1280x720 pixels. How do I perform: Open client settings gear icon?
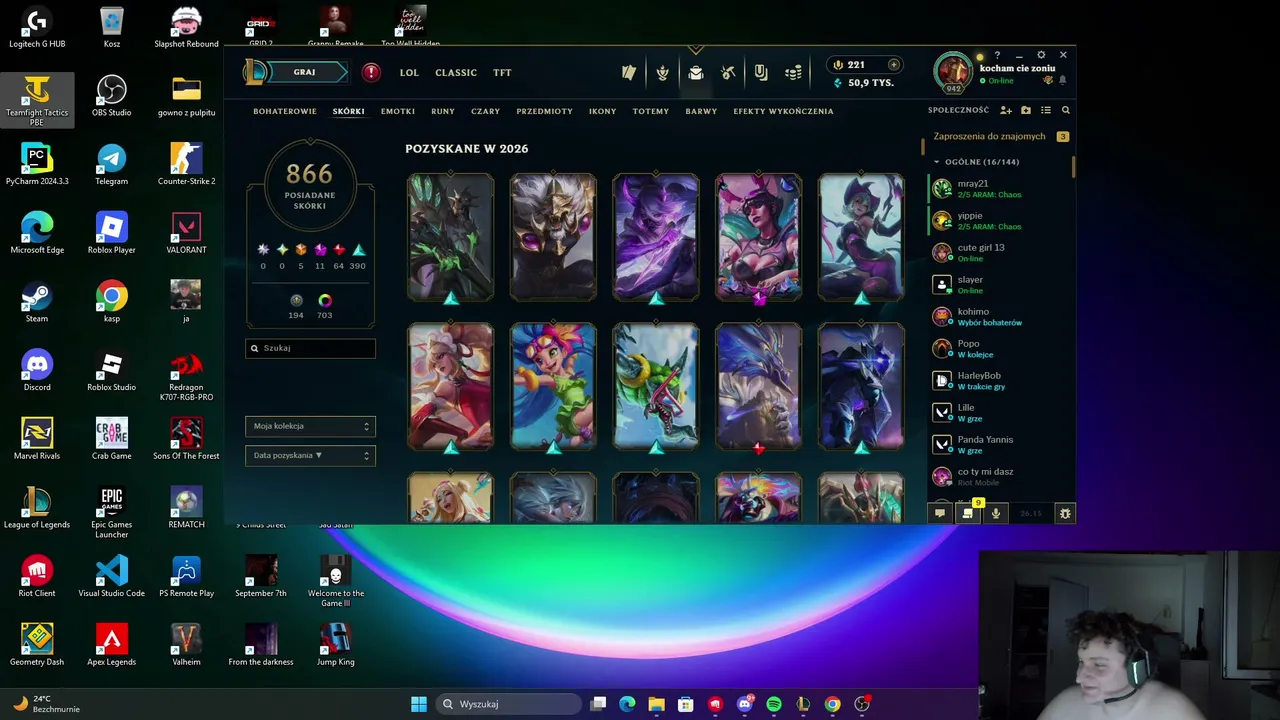pyautogui.click(x=1041, y=55)
